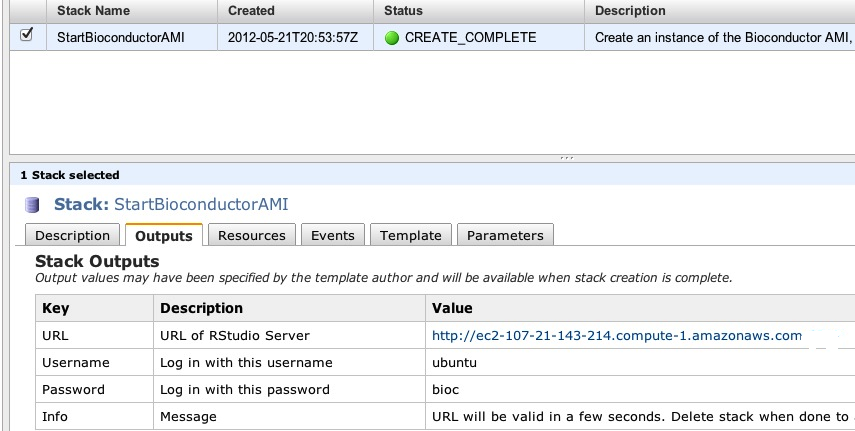Click the green CREATE_COMPLETE status icon
This screenshot has width=855, height=431.
(391, 38)
